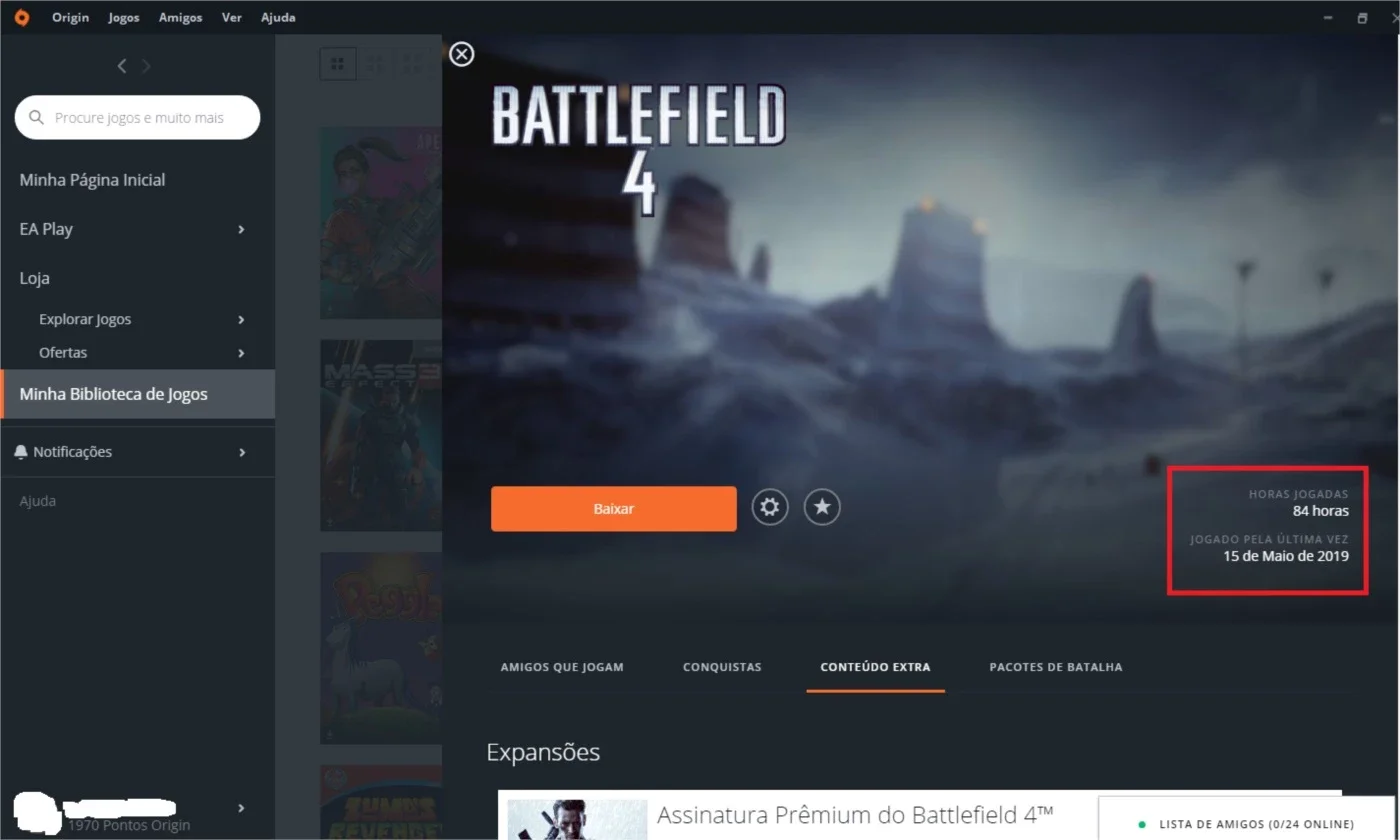Screen dimensions: 1400x840
Task: Open the Amigos menu
Action: (x=180, y=17)
